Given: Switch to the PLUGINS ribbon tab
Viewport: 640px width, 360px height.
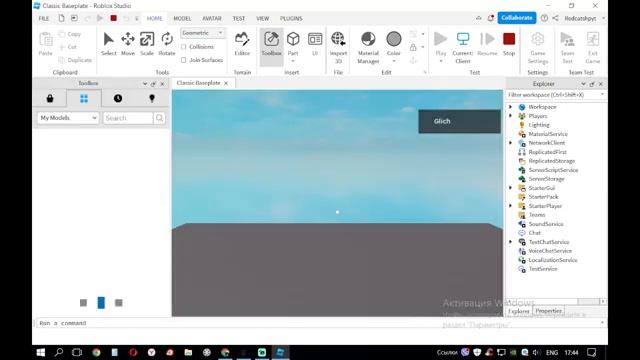Looking at the screenshot, I should pos(291,18).
